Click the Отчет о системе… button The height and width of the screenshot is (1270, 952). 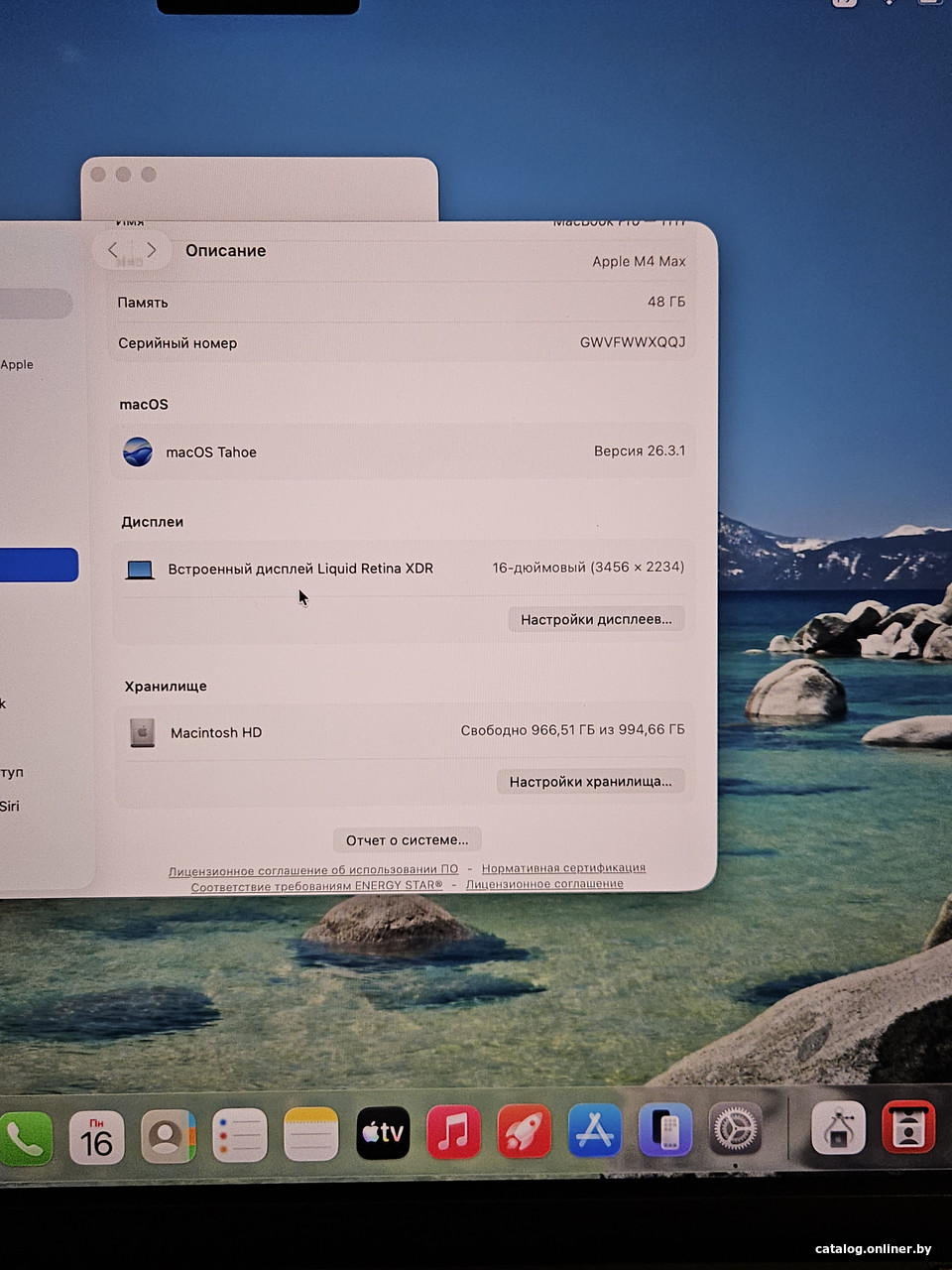[407, 839]
